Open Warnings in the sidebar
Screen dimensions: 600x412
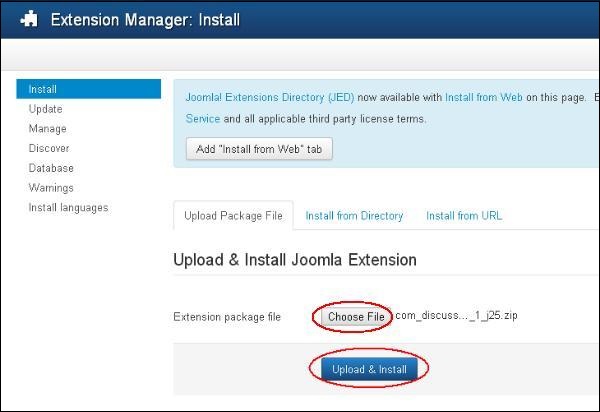51,187
